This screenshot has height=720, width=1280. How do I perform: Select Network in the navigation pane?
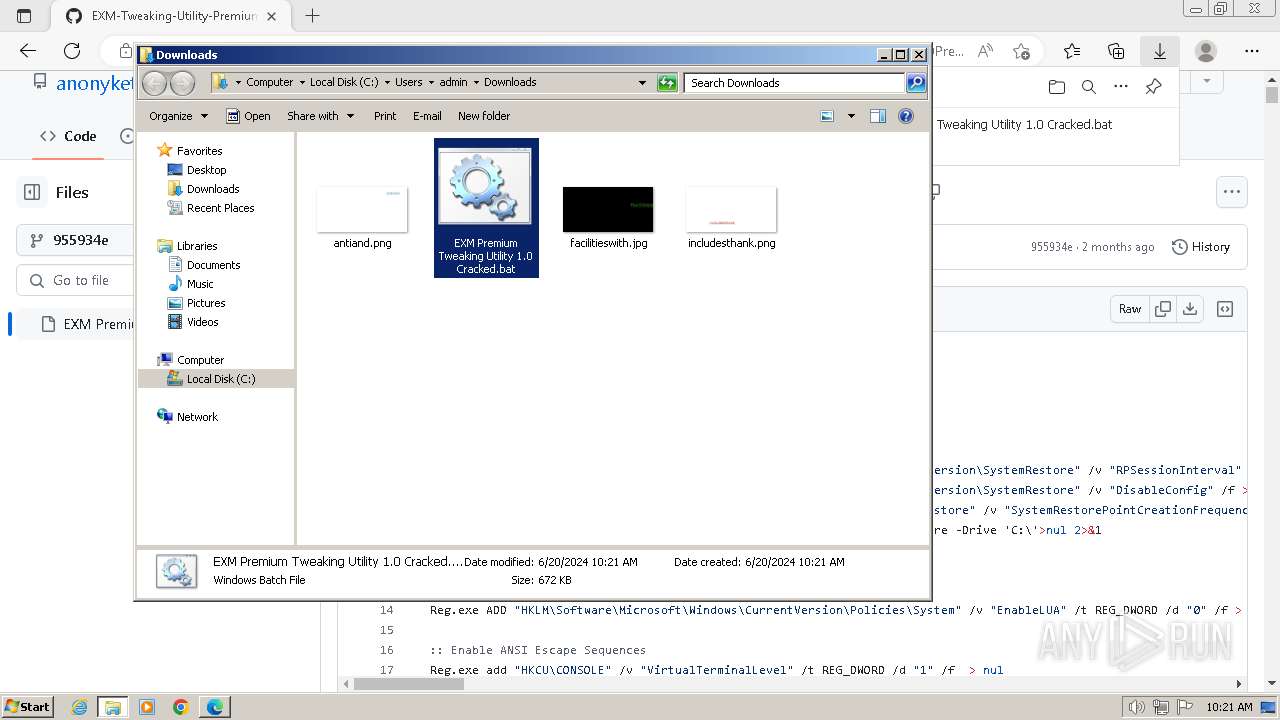pyautogui.click(x=197, y=417)
